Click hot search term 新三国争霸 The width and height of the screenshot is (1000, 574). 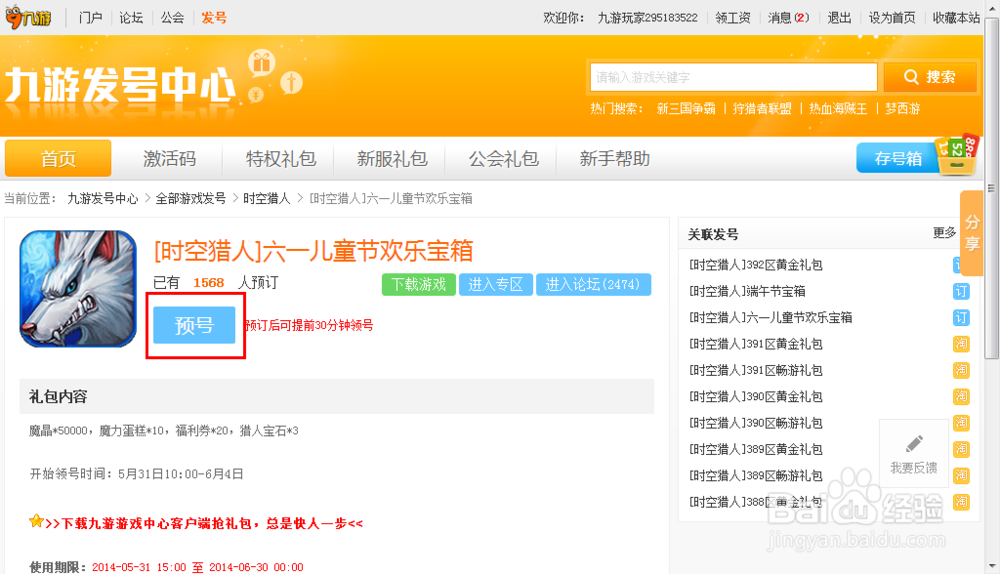pos(686,108)
